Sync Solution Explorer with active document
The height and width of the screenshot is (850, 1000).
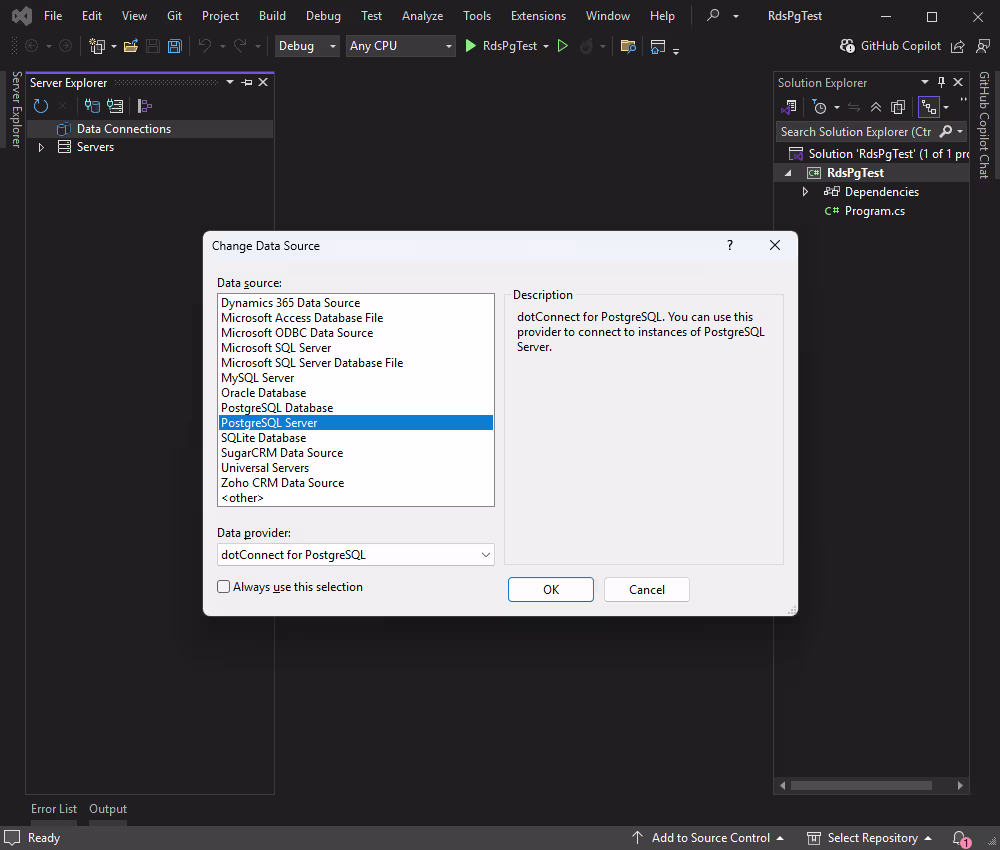point(854,107)
